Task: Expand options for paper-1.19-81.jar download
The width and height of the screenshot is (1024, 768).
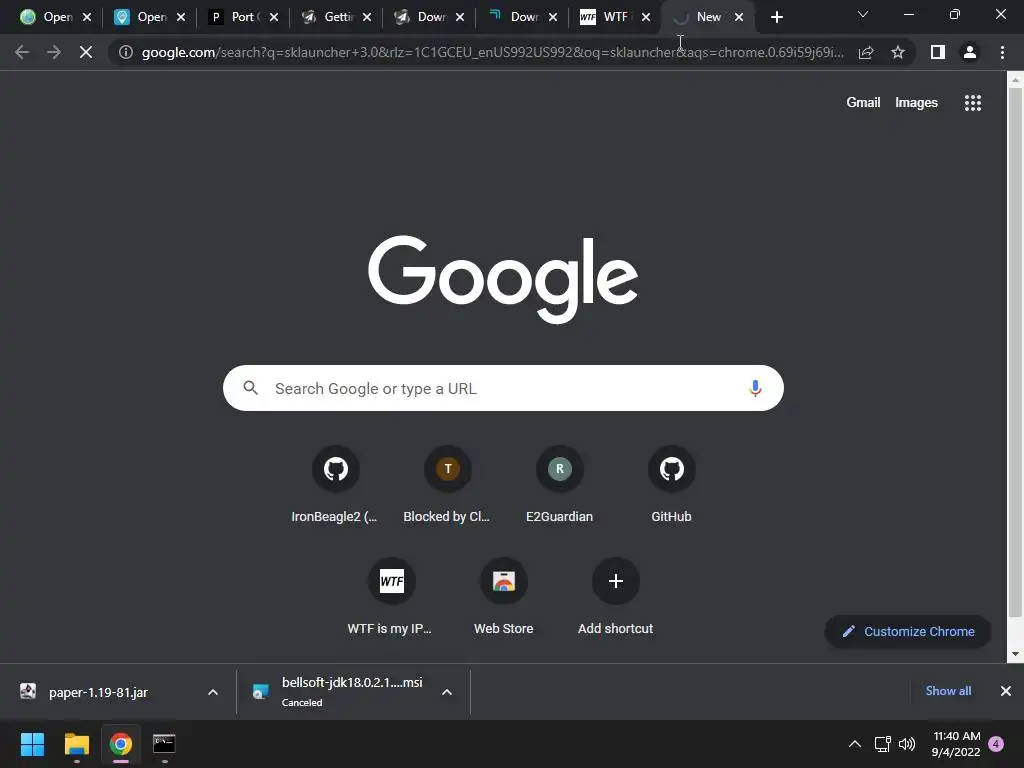Action: coord(213,692)
